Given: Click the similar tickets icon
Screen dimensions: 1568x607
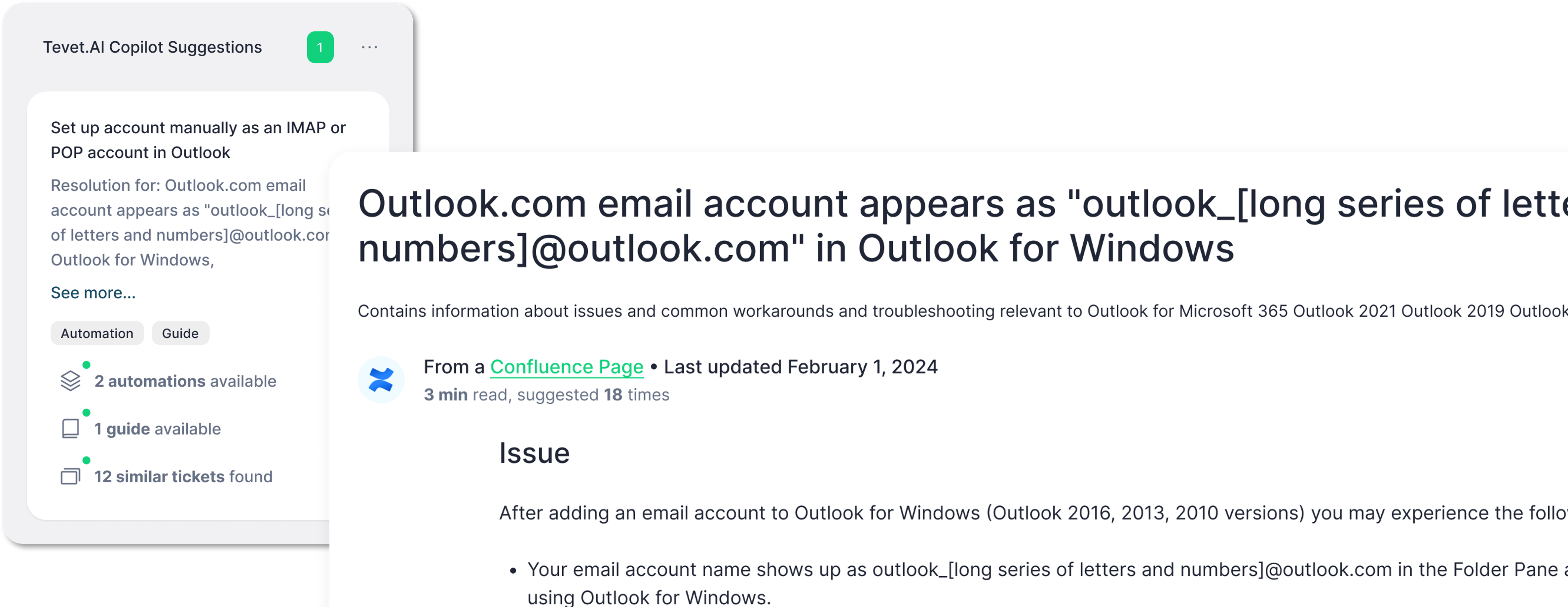Looking at the screenshot, I should 71,476.
